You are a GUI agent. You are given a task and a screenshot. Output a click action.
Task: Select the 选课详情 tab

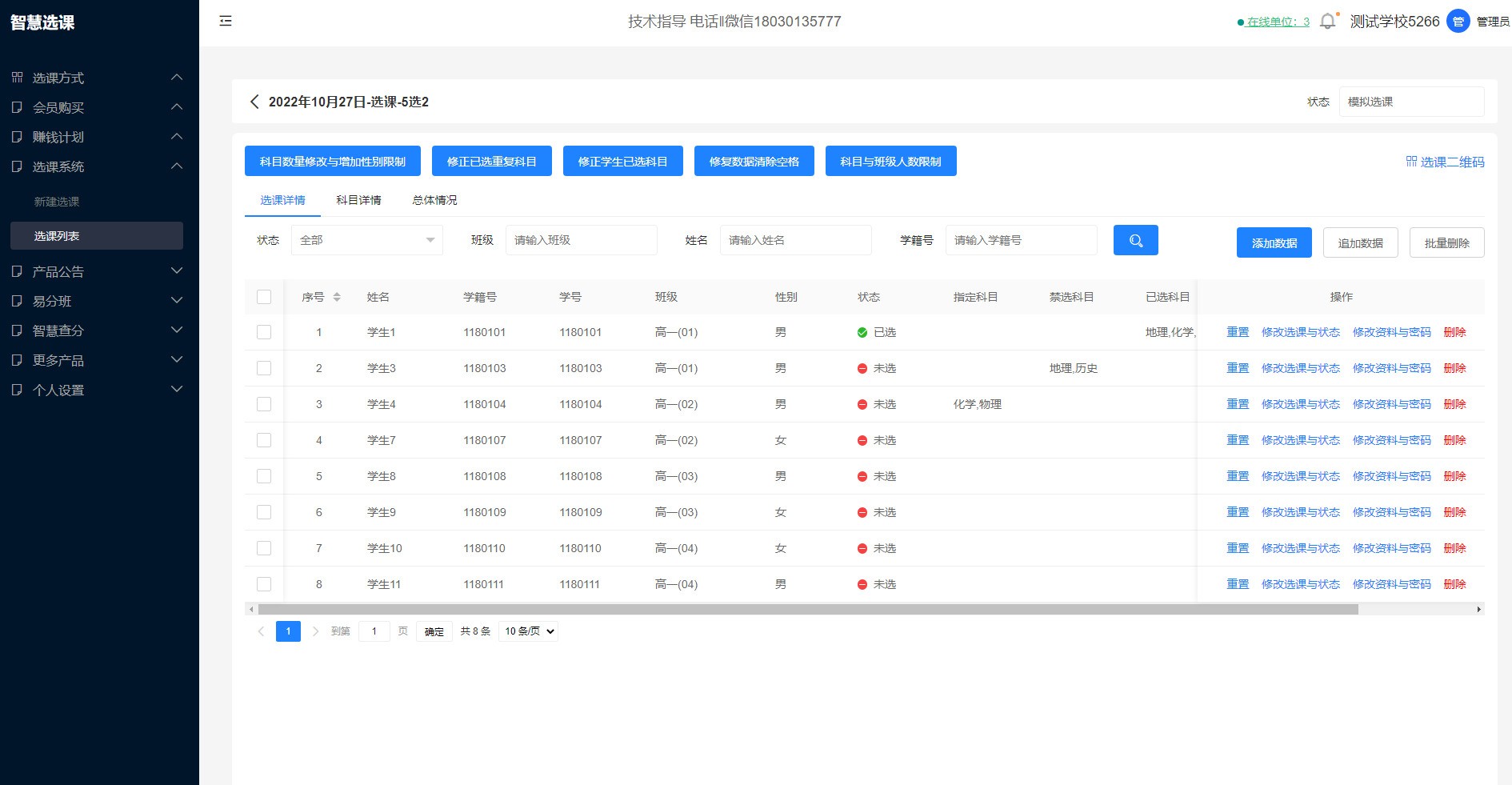[x=282, y=200]
